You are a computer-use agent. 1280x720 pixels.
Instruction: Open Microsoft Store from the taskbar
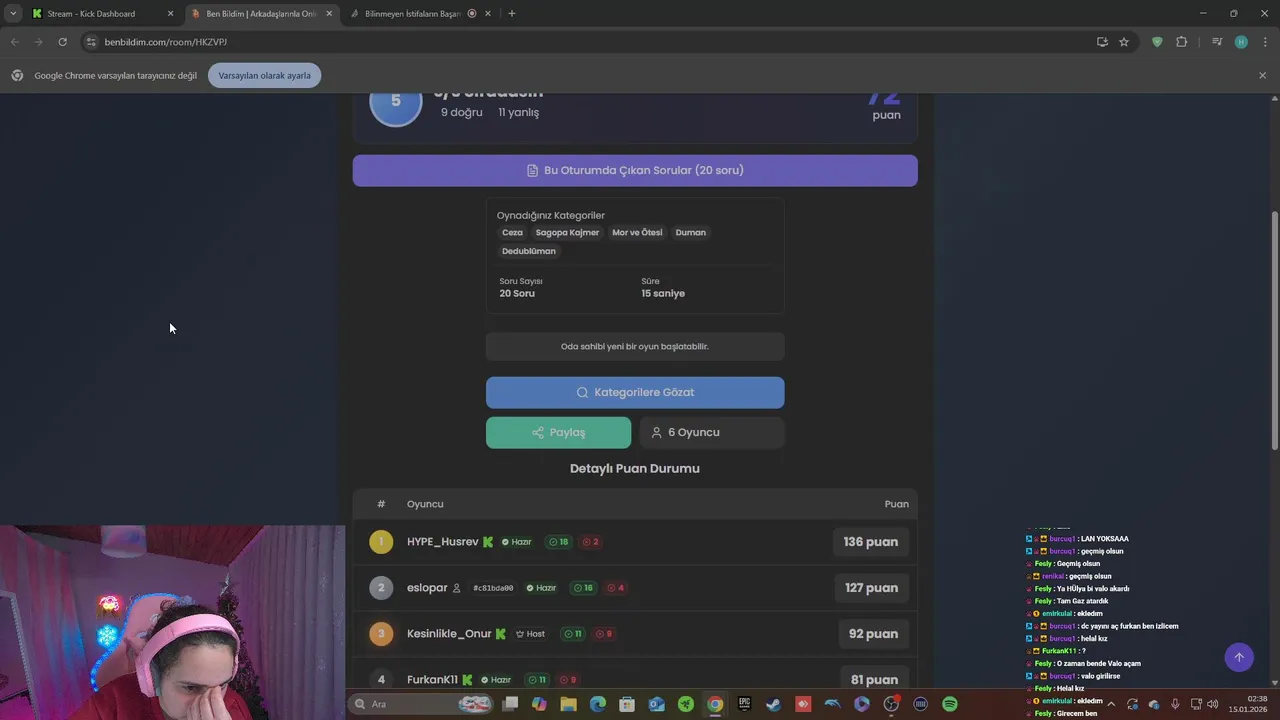click(627, 704)
